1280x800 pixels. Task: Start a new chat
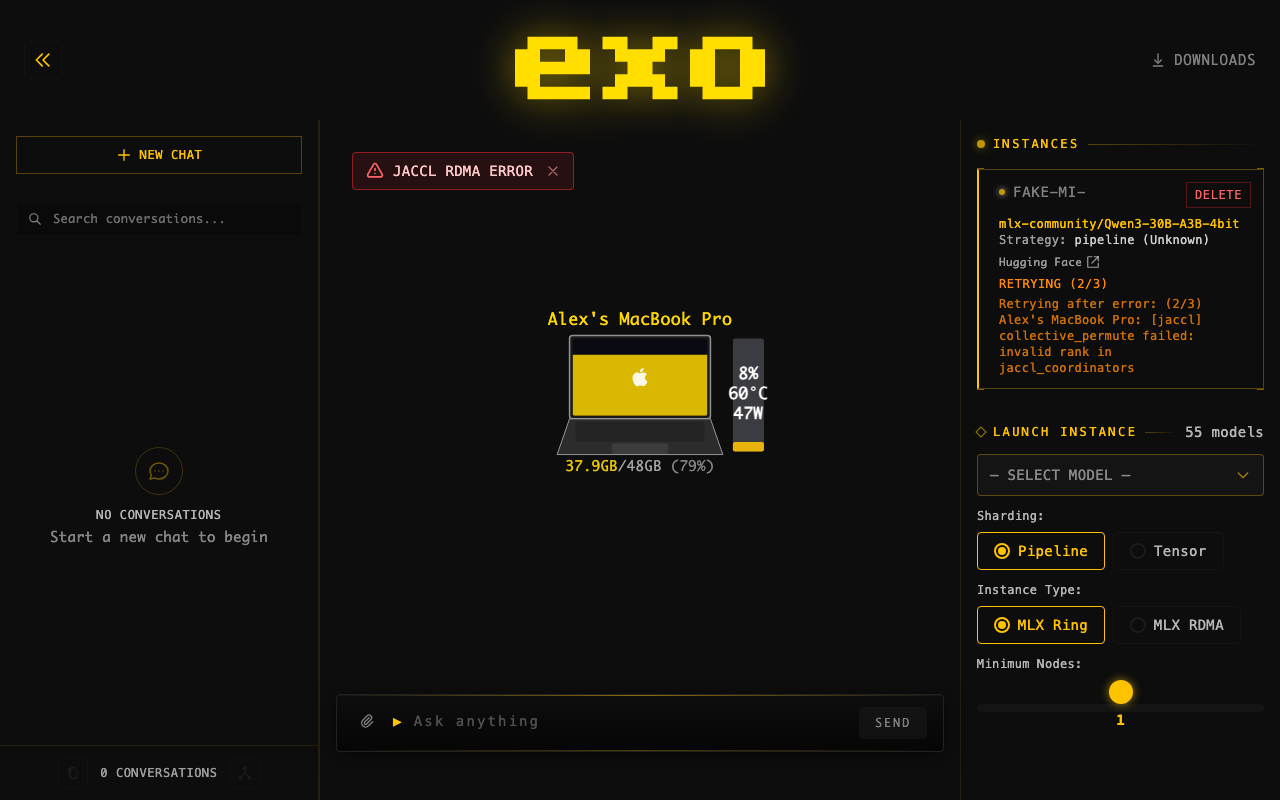159,155
